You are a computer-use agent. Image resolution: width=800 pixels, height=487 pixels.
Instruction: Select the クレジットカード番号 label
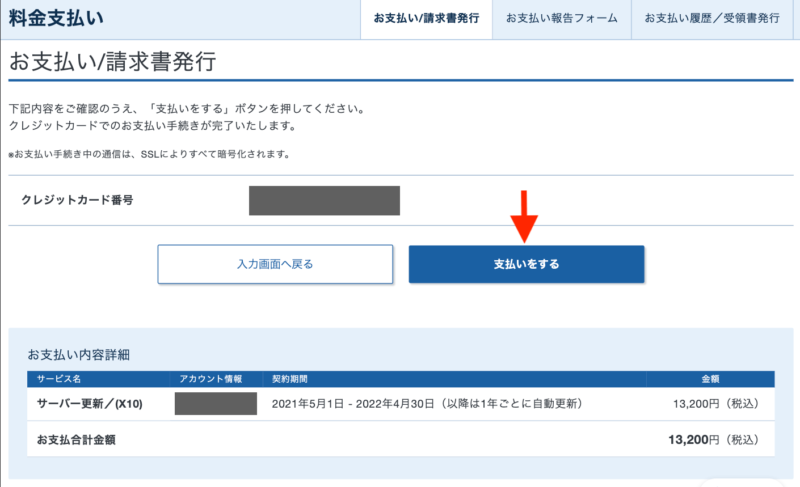coord(77,200)
